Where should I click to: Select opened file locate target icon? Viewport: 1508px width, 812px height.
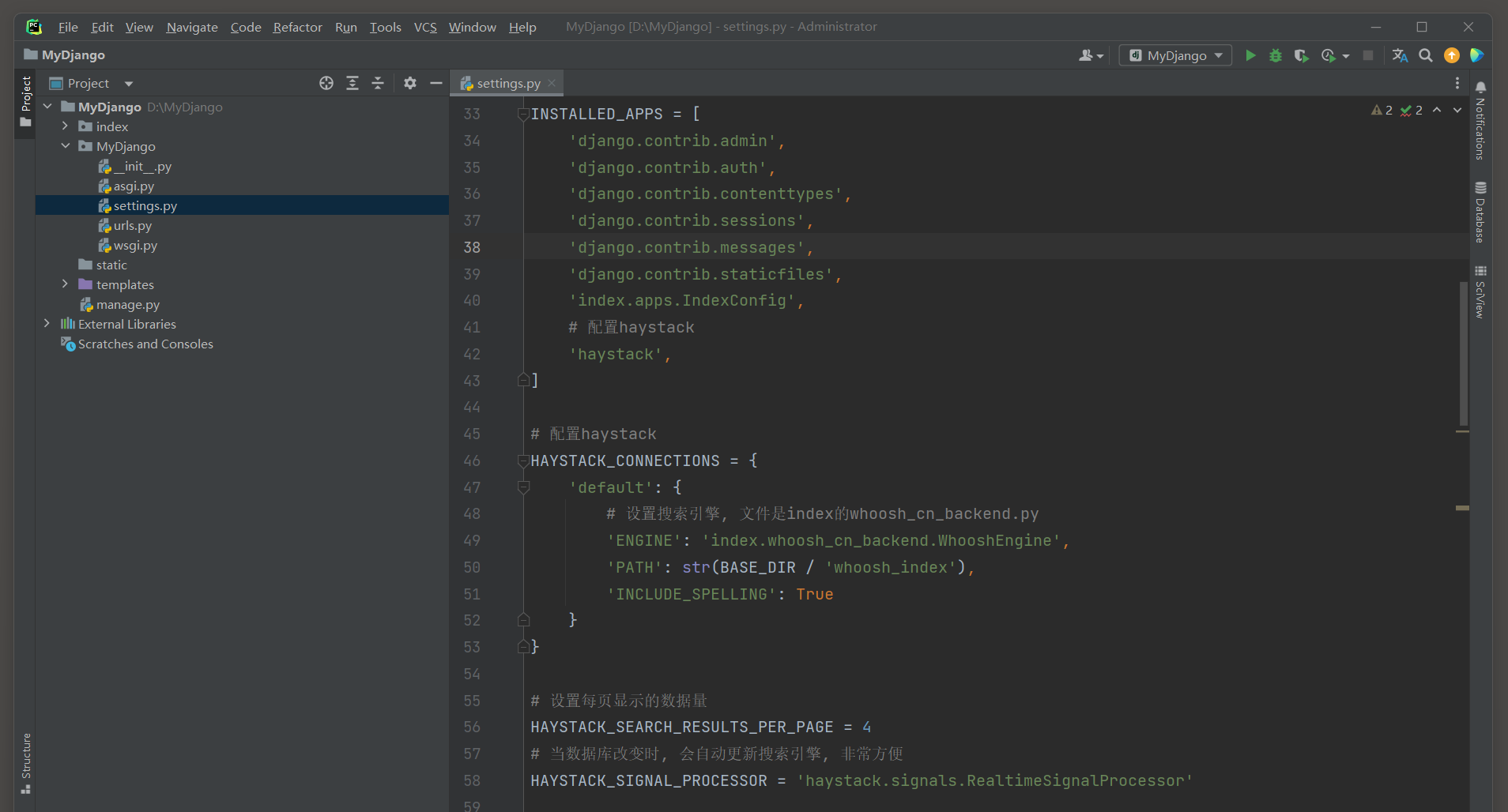point(326,83)
